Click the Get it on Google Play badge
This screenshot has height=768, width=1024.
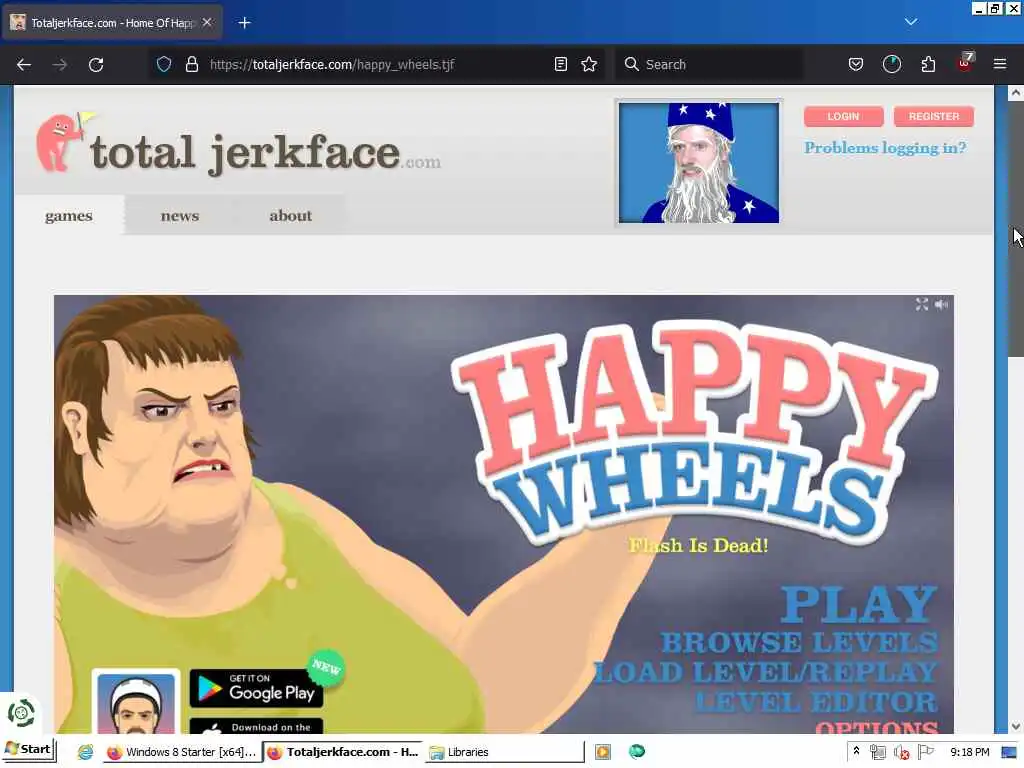256,688
